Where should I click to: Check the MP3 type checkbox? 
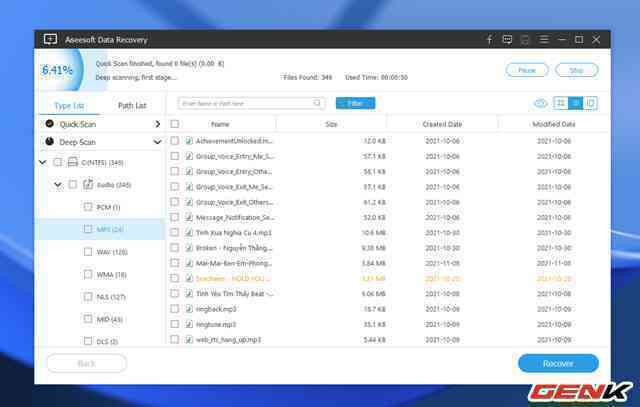[88, 229]
